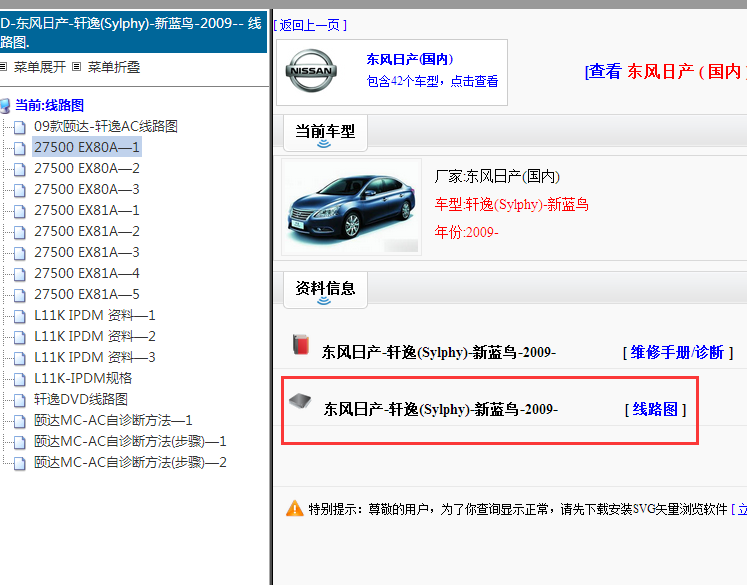Click the Nissan logo image

[311, 71]
